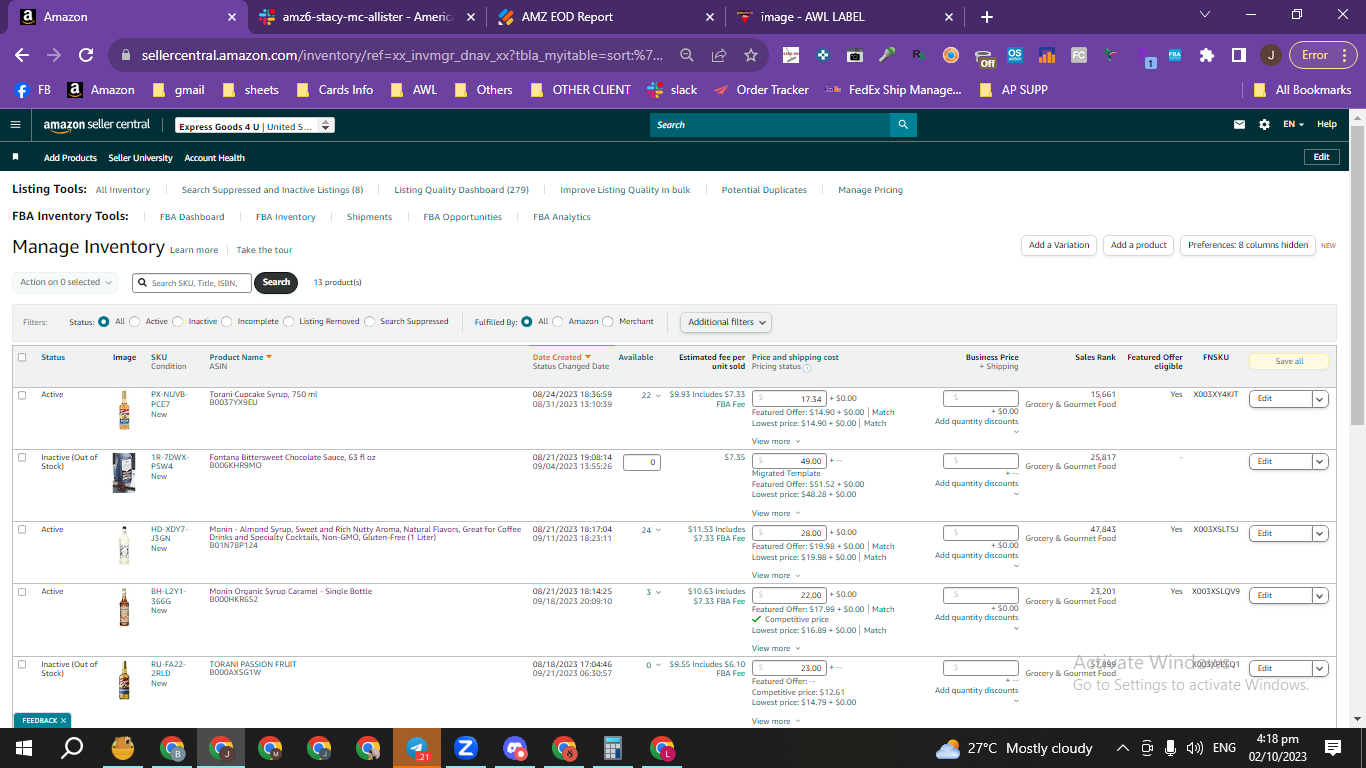Click the black Search button
The height and width of the screenshot is (768, 1366).
pyautogui.click(x=276, y=283)
